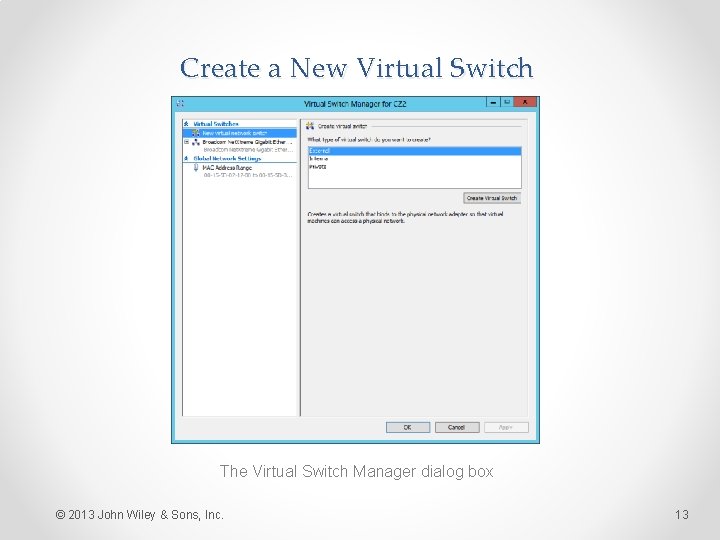
Task: Click the Broadcom adapter description subtext
Action: point(248,150)
